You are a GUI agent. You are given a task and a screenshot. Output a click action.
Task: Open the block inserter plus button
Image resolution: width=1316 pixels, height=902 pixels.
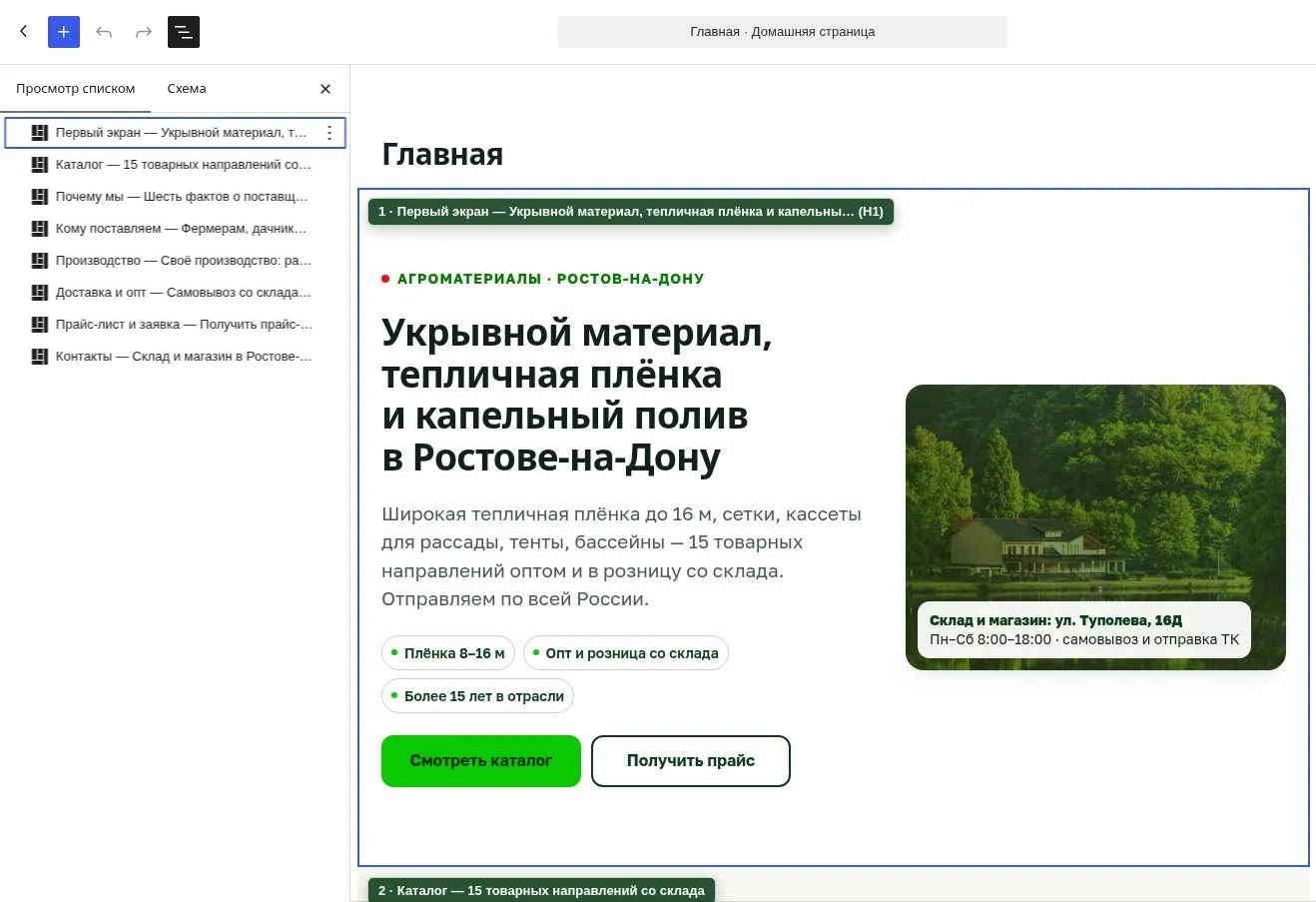(64, 32)
